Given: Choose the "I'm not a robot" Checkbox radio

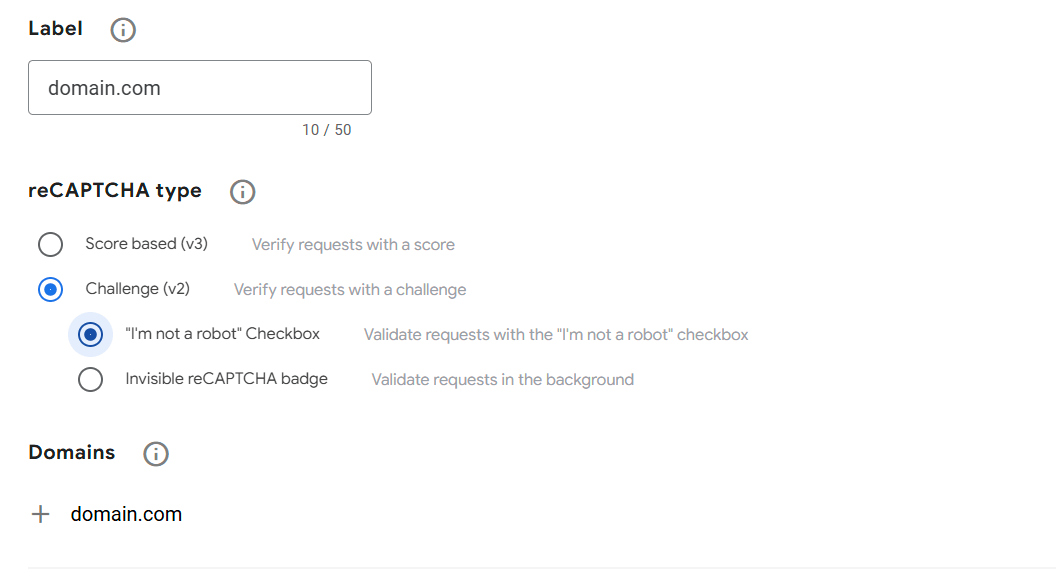Looking at the screenshot, I should pyautogui.click(x=90, y=335).
